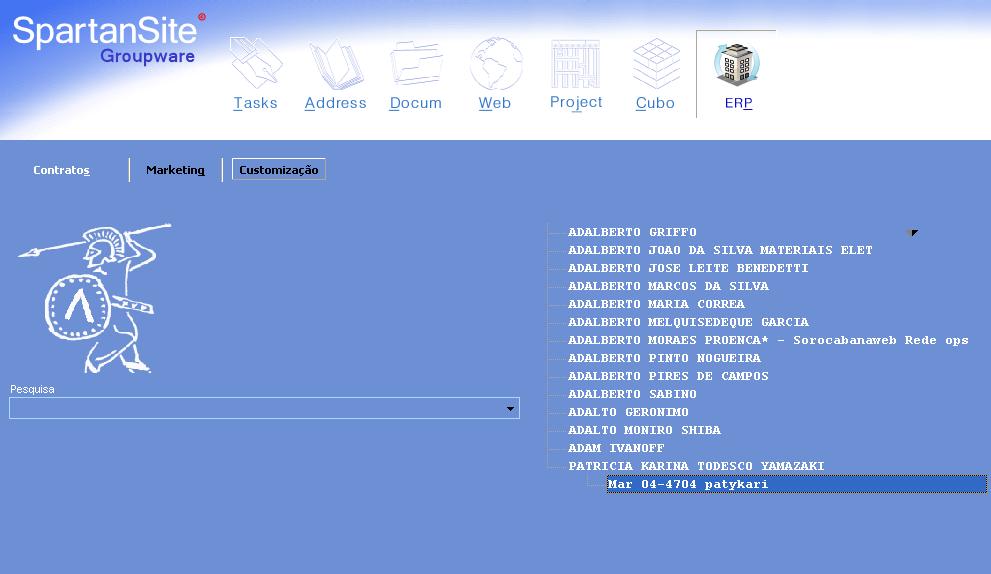Viewport: 991px width, 574px height.
Task: Open the Web globe icon
Action: [x=496, y=63]
